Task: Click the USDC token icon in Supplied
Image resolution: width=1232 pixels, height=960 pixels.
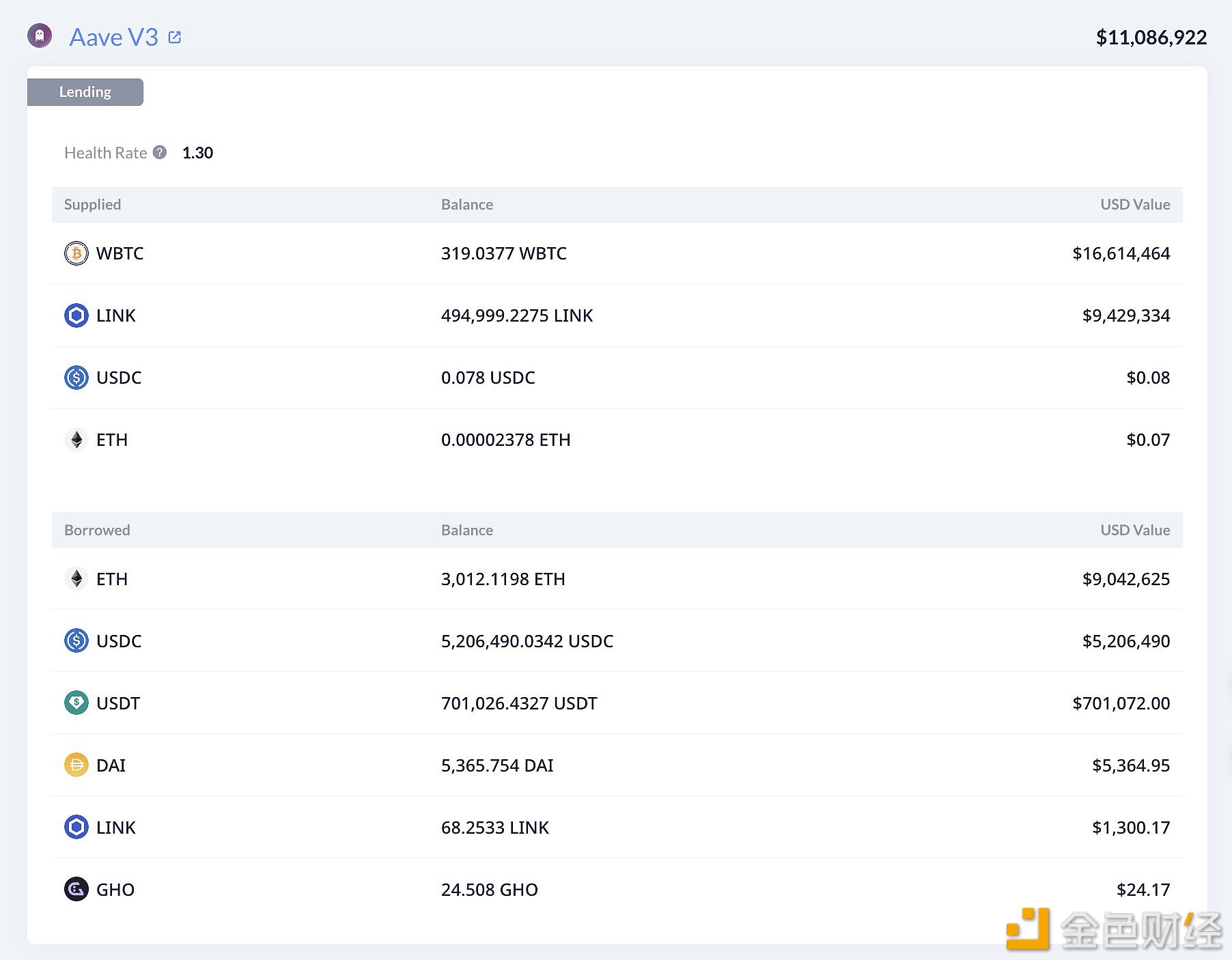Action: point(76,378)
